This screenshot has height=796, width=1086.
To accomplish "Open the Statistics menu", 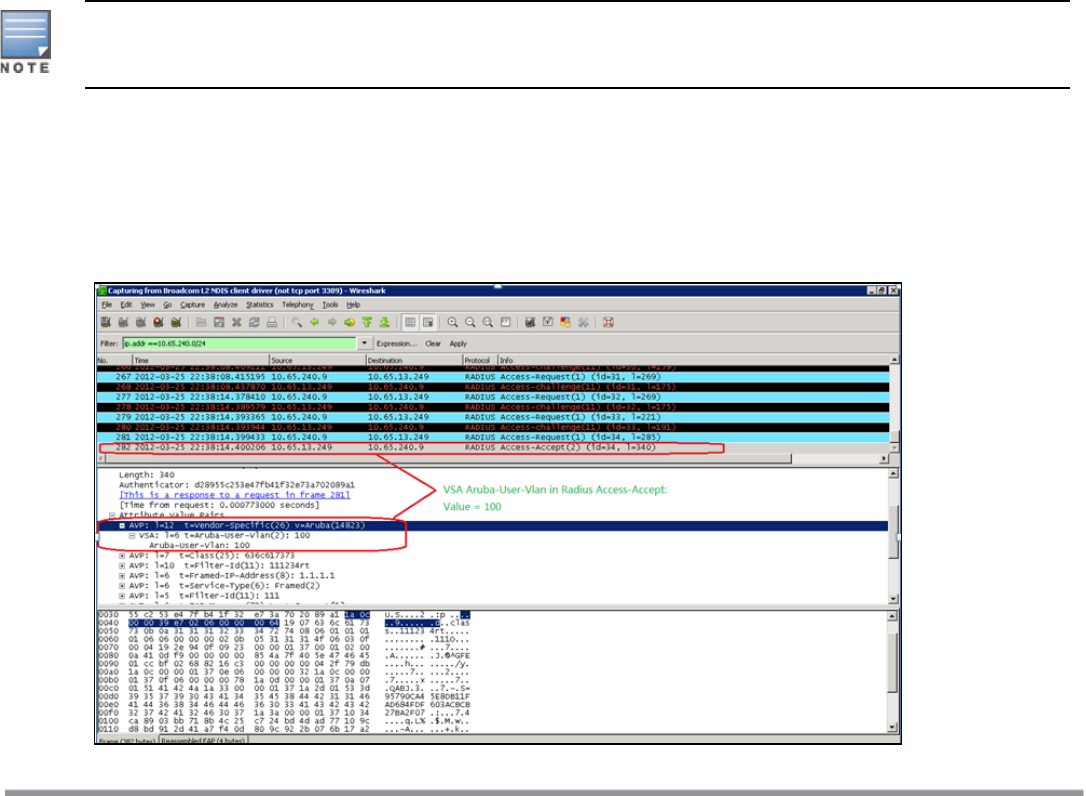I will 260,305.
